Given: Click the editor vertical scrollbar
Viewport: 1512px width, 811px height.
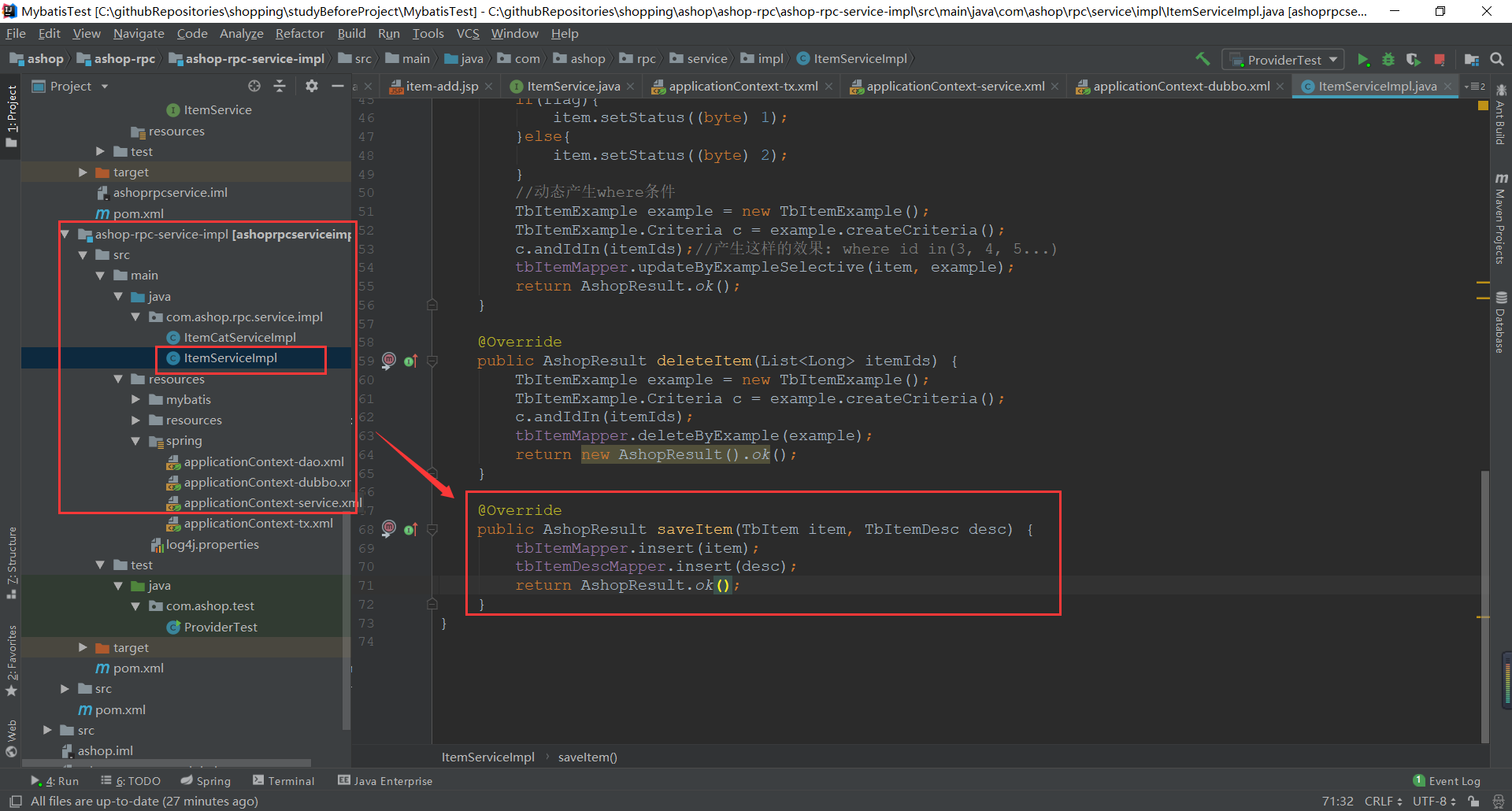Looking at the screenshot, I should pos(1484,606).
